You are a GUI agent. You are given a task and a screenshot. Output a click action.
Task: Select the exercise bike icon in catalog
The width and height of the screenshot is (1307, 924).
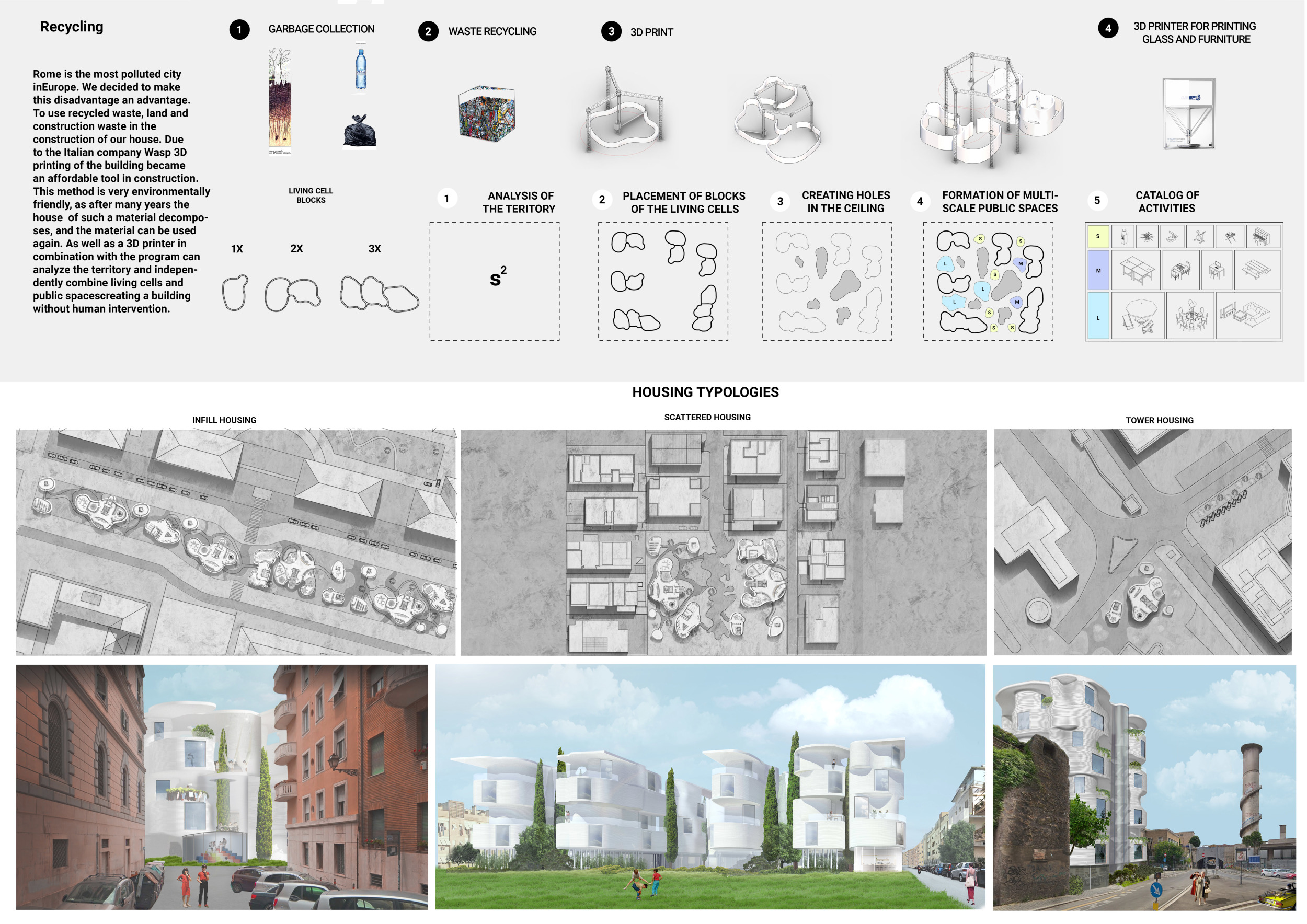[x=1200, y=237]
